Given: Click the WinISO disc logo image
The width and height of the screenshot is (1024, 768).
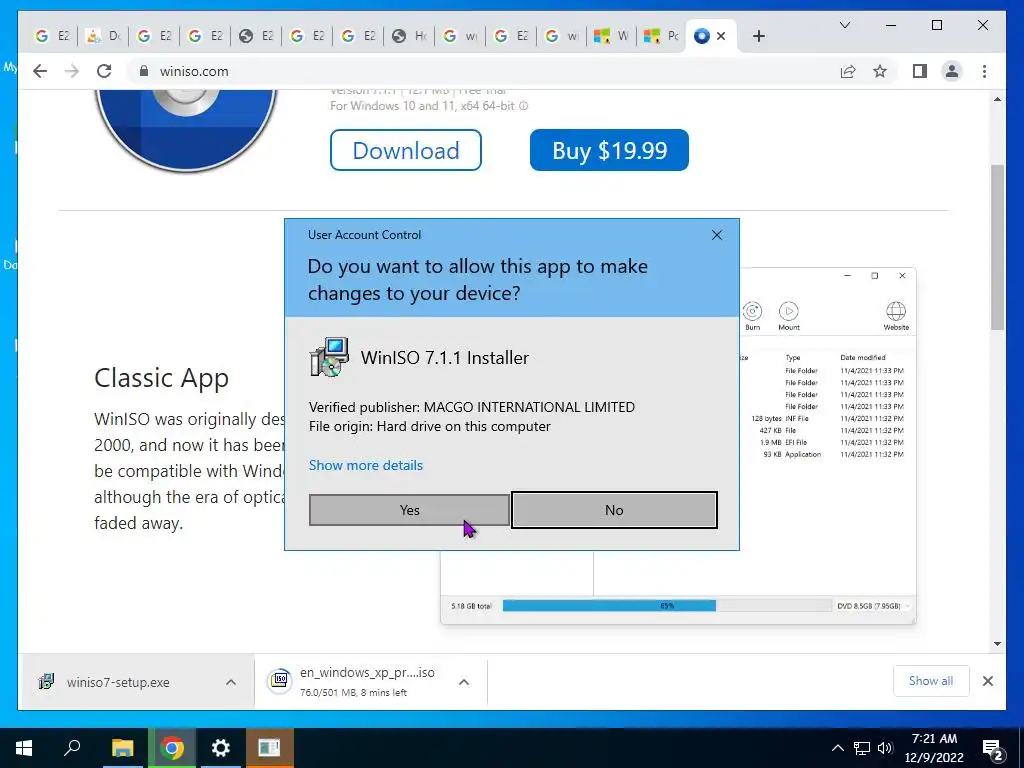Looking at the screenshot, I should coord(187,129).
